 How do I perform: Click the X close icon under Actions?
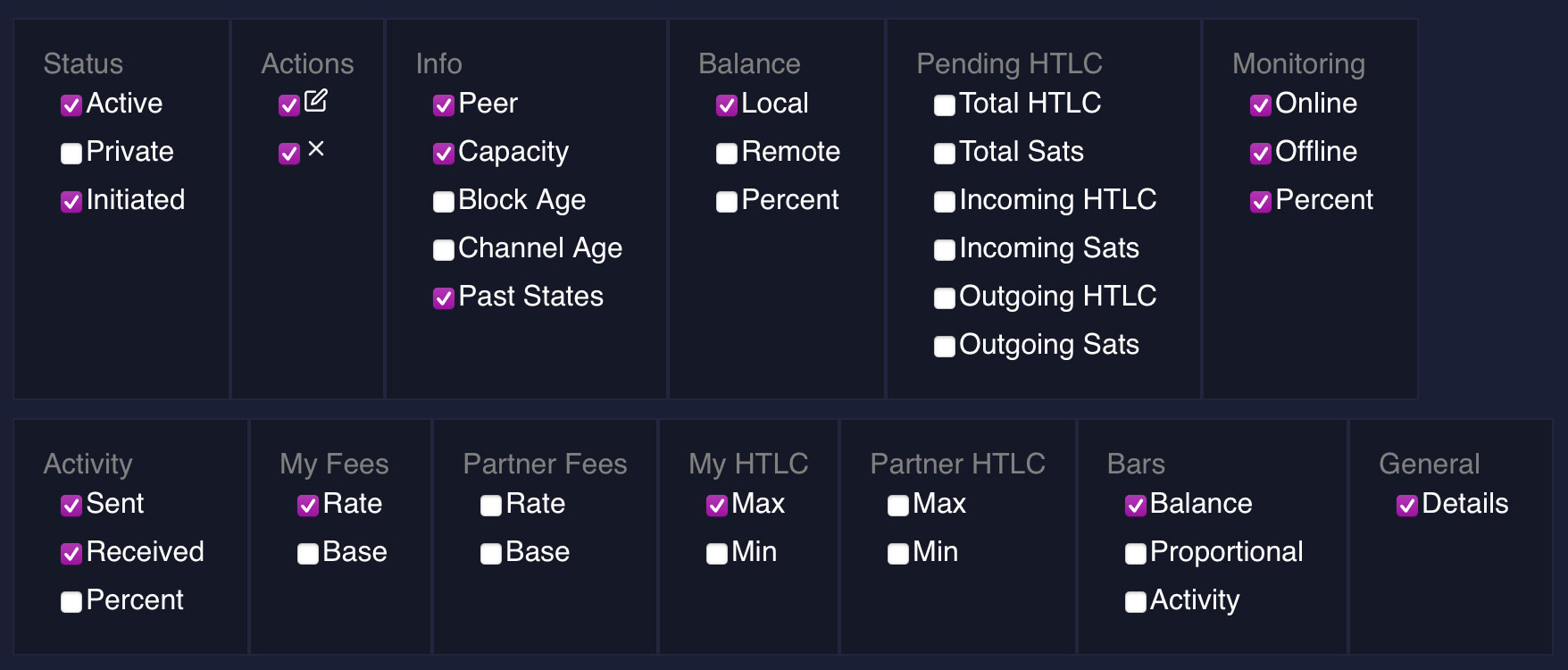click(316, 149)
